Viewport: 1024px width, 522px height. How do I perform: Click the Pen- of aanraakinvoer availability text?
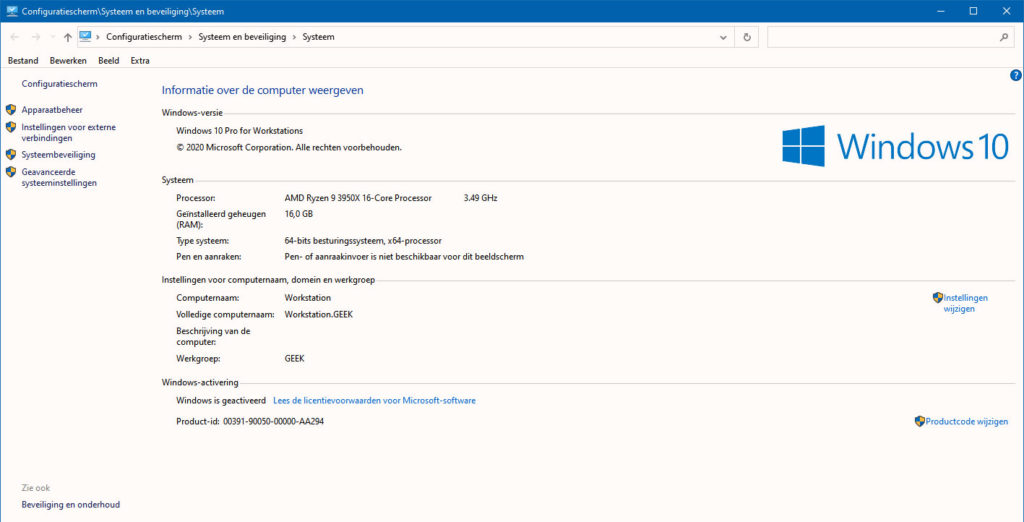(x=404, y=257)
